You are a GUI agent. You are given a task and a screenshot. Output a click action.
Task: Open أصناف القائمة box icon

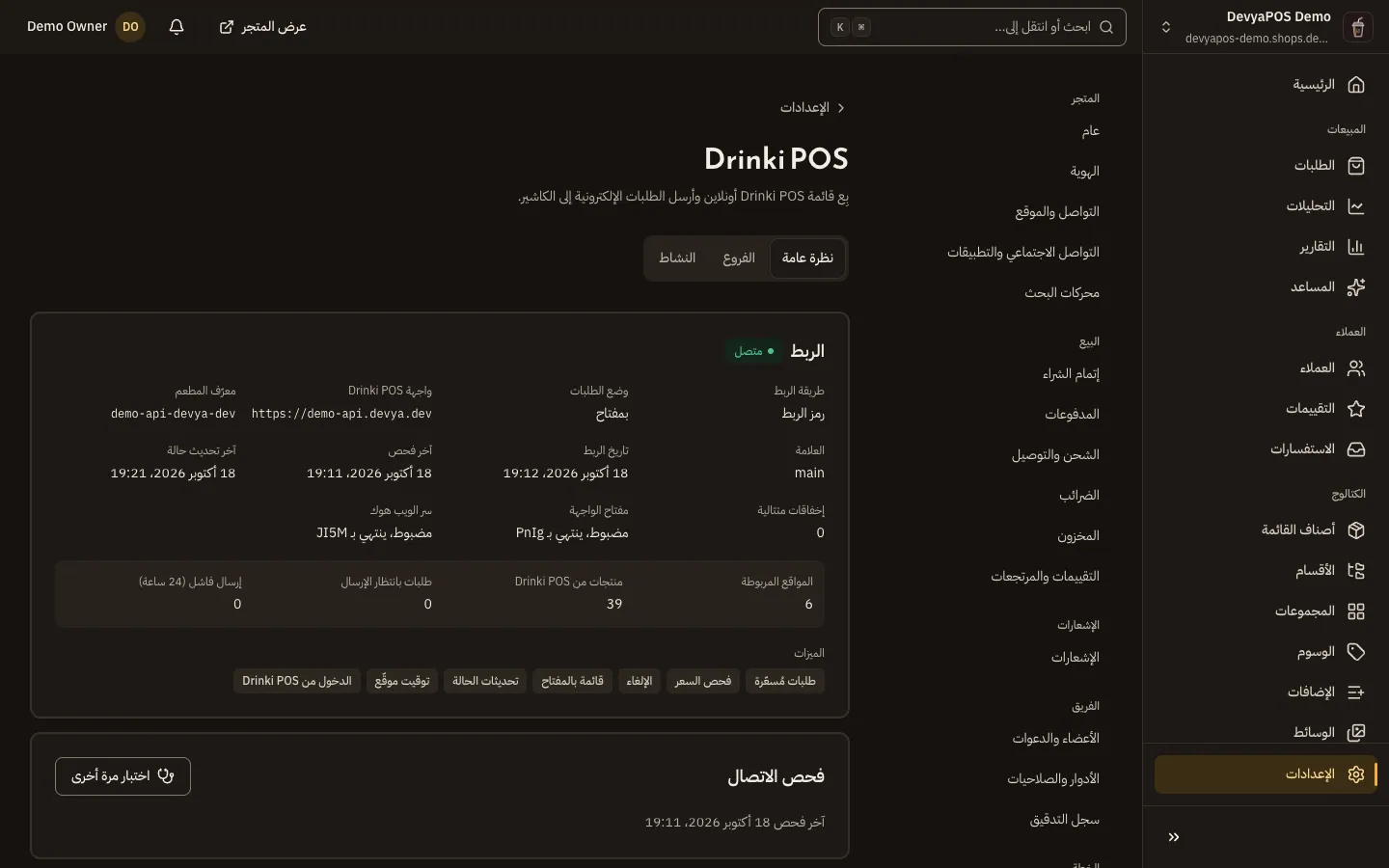click(1355, 530)
